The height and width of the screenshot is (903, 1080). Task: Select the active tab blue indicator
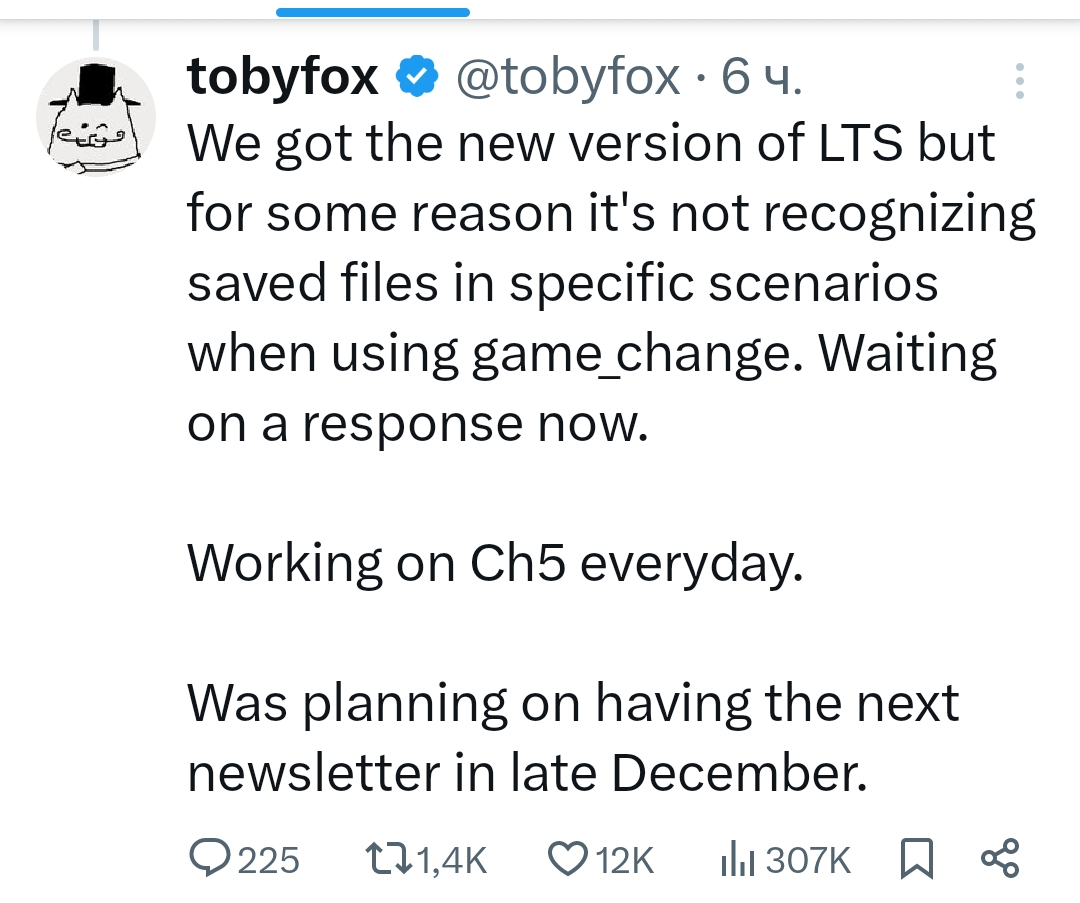tap(373, 12)
